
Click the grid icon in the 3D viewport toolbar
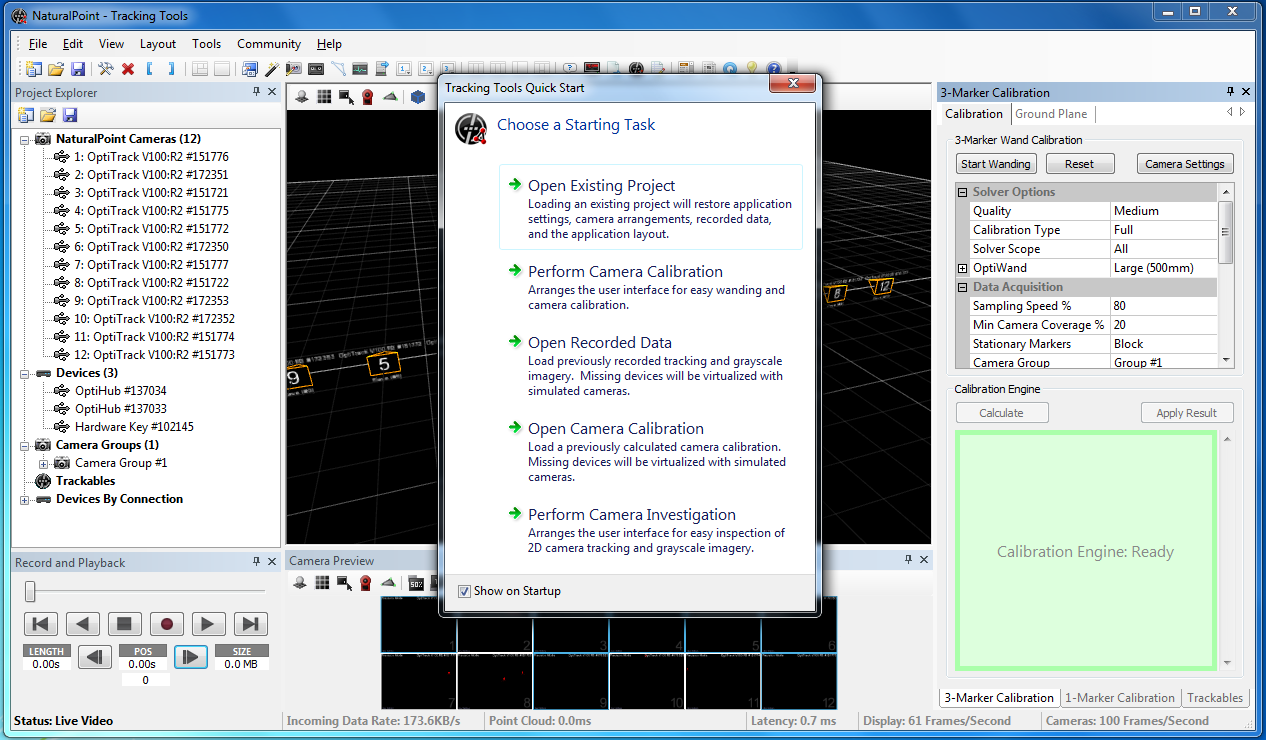point(324,97)
